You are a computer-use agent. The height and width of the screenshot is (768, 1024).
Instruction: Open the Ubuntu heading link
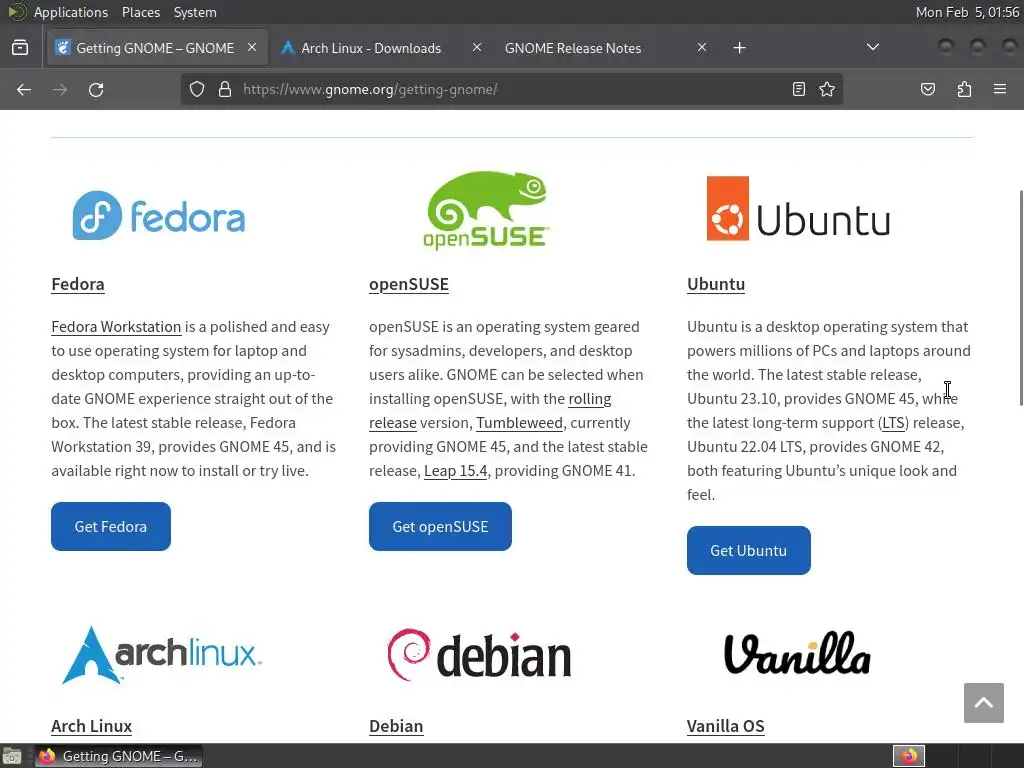(716, 284)
